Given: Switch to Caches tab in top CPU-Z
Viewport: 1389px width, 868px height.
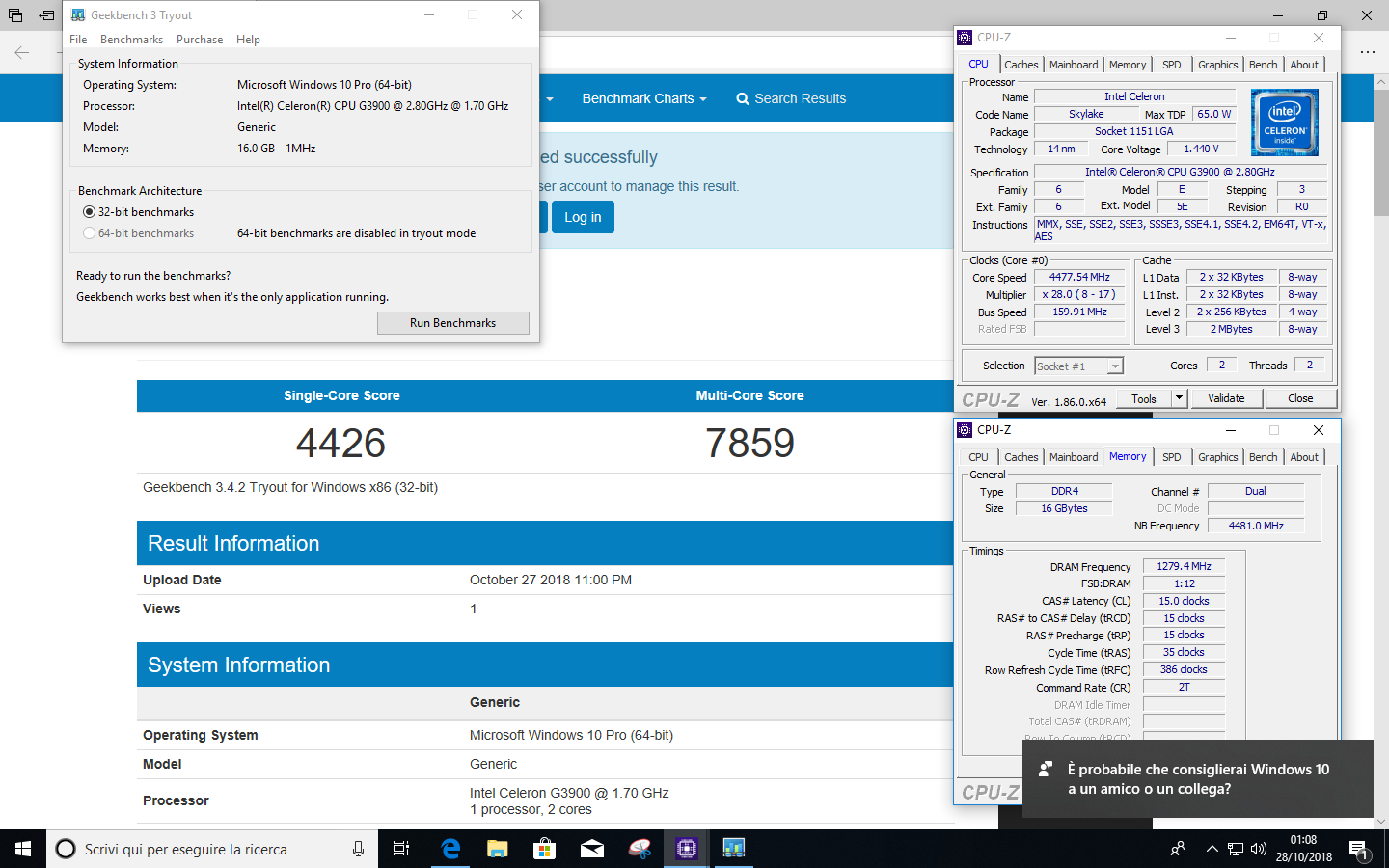Looking at the screenshot, I should (x=1021, y=65).
